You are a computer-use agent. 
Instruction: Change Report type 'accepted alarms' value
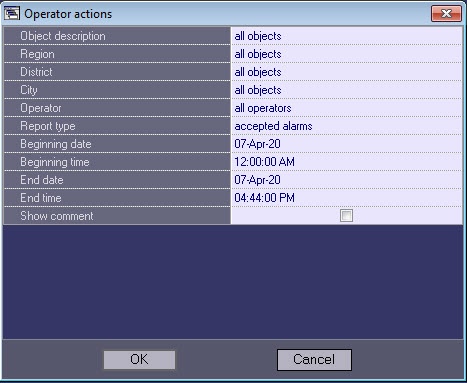click(346, 126)
